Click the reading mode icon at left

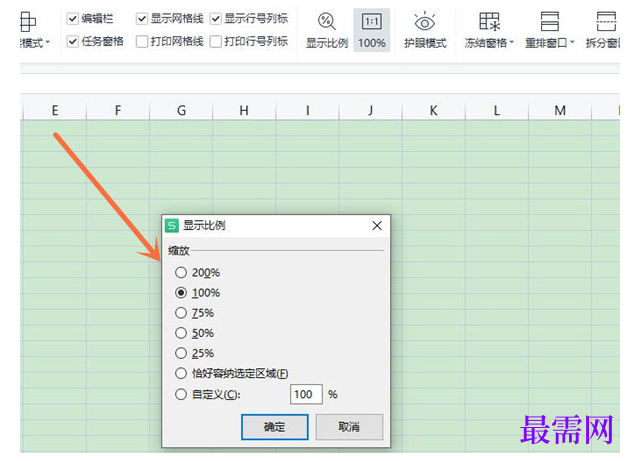[27, 21]
